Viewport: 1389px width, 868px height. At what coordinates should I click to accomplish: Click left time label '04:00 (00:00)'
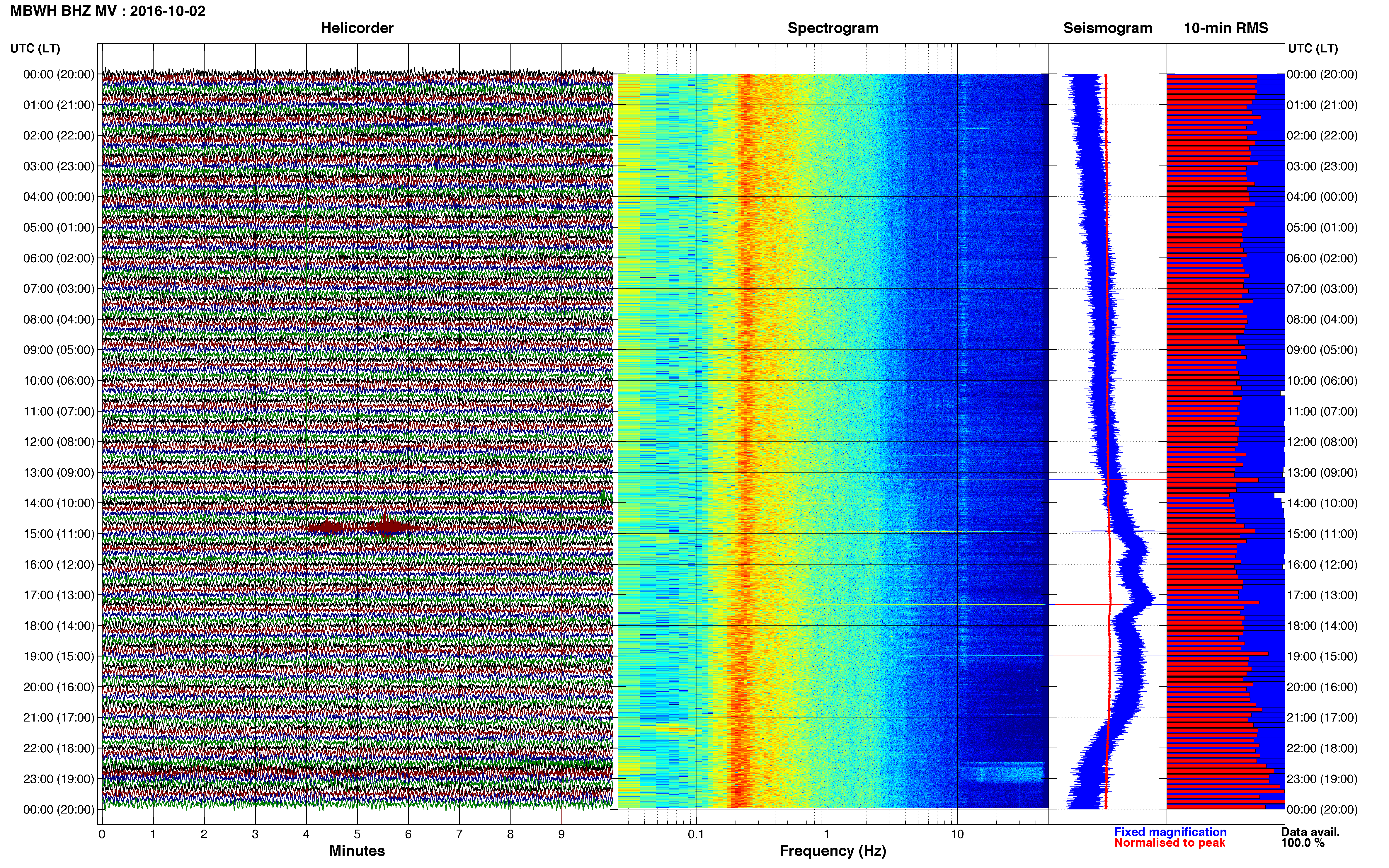click(x=59, y=197)
